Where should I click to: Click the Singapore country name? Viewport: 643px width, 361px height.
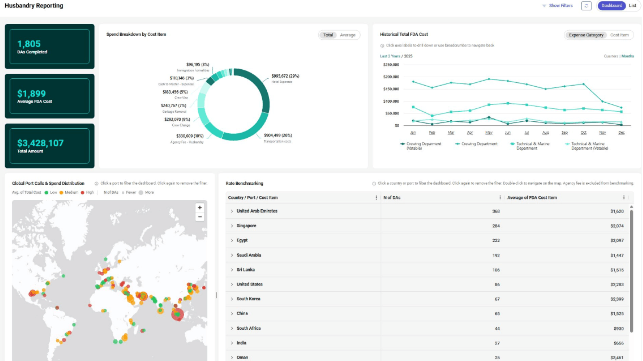coord(246,226)
